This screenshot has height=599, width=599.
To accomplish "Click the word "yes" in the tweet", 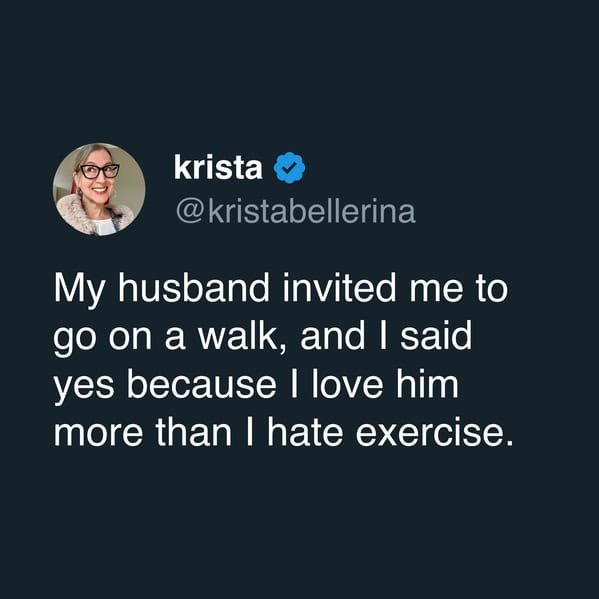I will (84, 388).
